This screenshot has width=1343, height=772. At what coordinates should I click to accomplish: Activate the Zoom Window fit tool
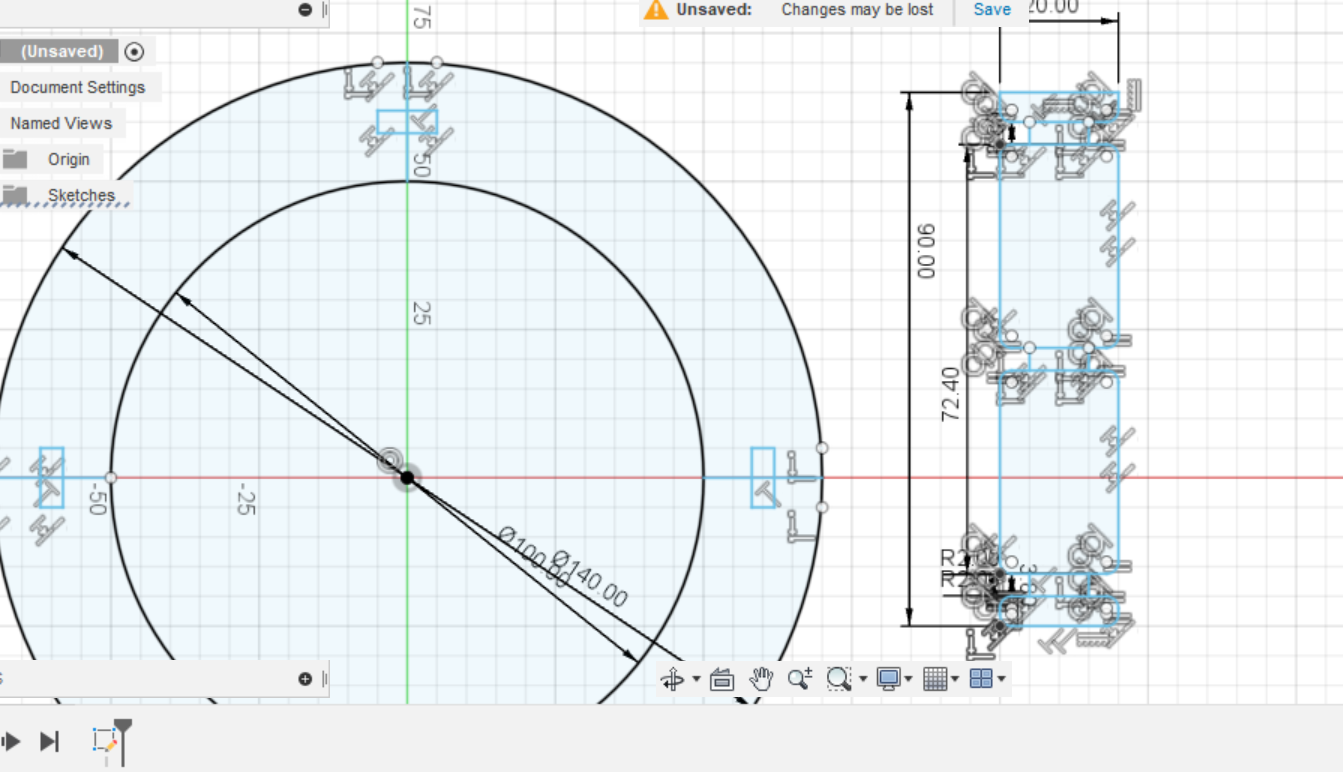(x=838, y=680)
